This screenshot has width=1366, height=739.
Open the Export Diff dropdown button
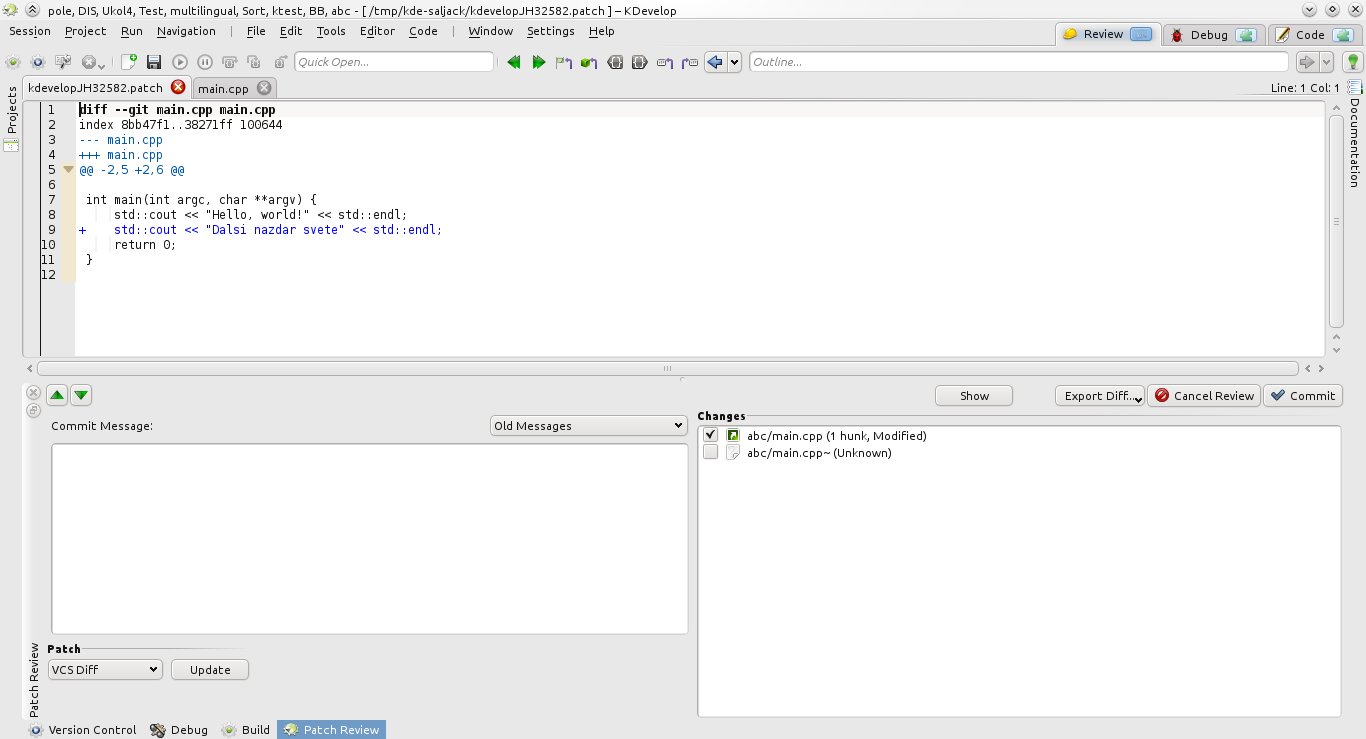click(1100, 396)
